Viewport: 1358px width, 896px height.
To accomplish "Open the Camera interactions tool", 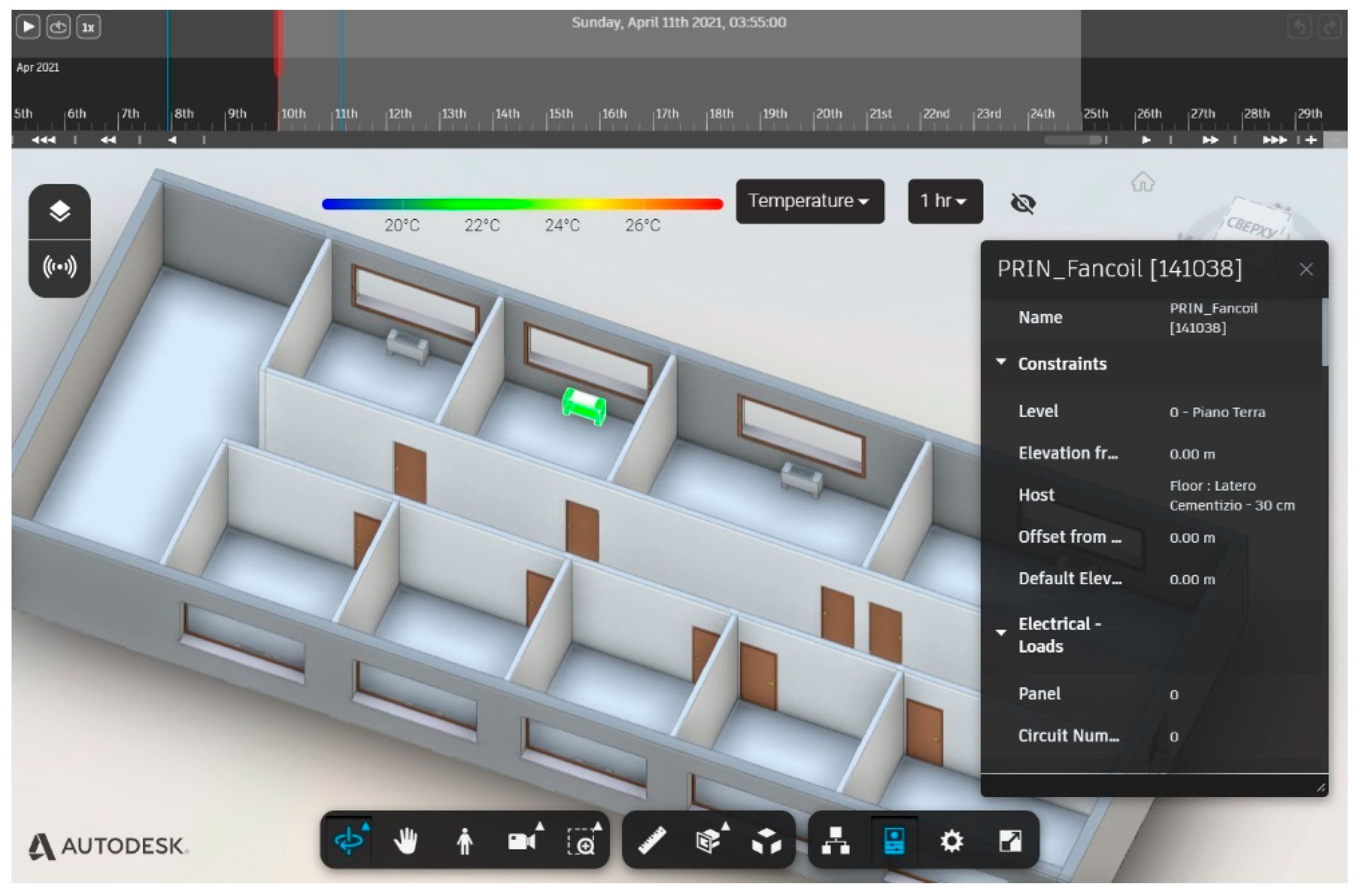I will coord(523,841).
